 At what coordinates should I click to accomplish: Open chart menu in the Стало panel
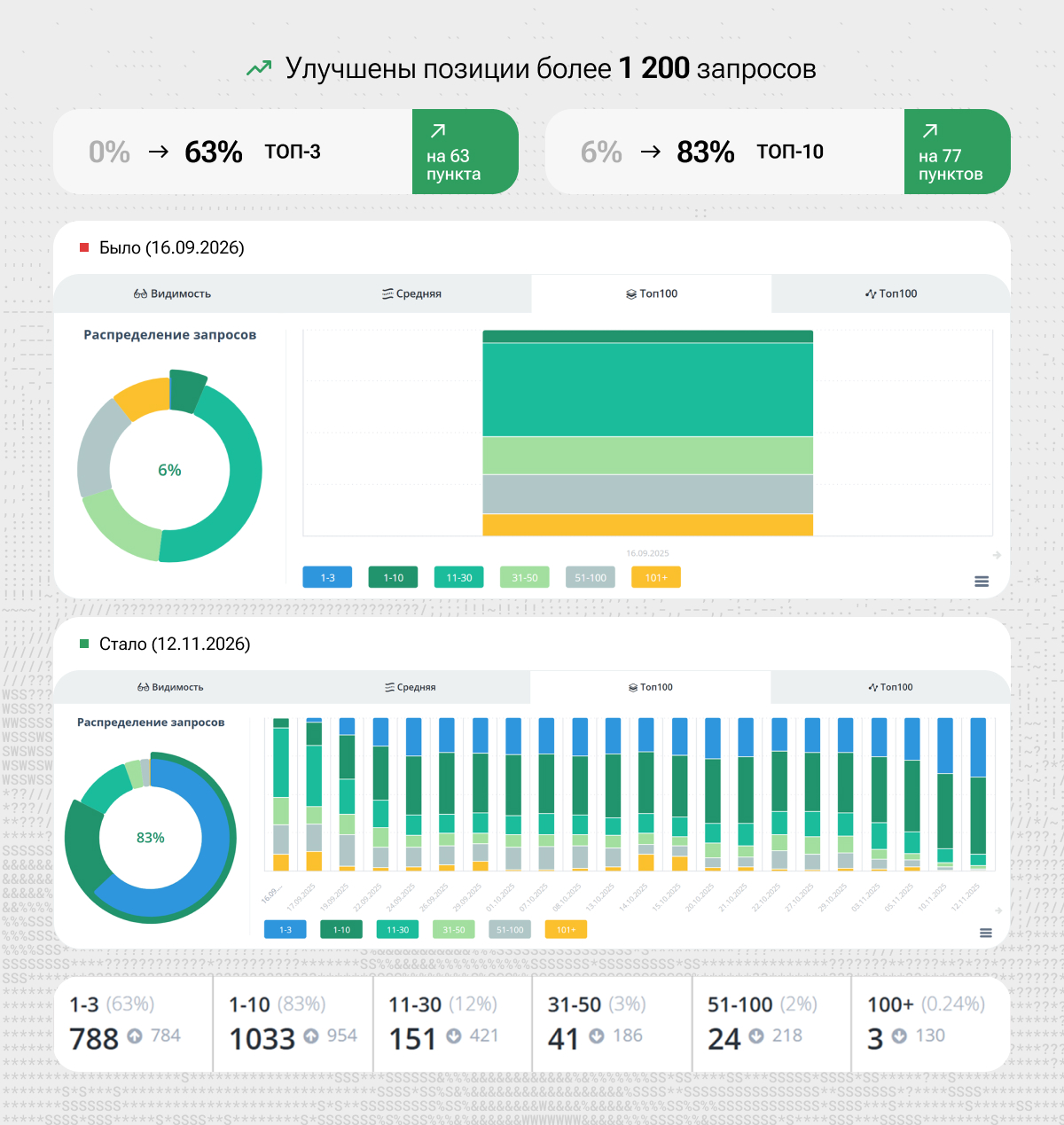pyautogui.click(x=985, y=933)
